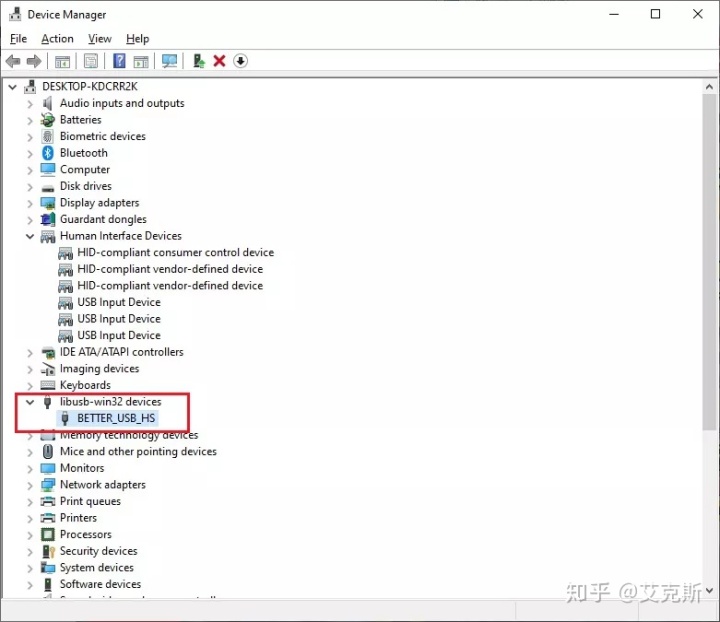
Task: Click the Network adapters icon
Action: (x=48, y=485)
